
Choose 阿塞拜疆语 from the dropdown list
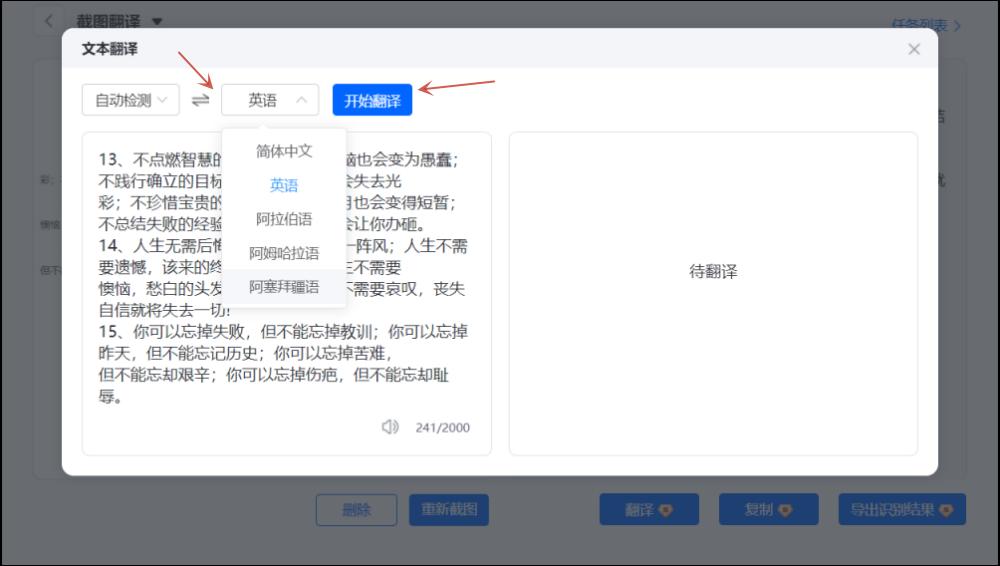click(x=284, y=287)
